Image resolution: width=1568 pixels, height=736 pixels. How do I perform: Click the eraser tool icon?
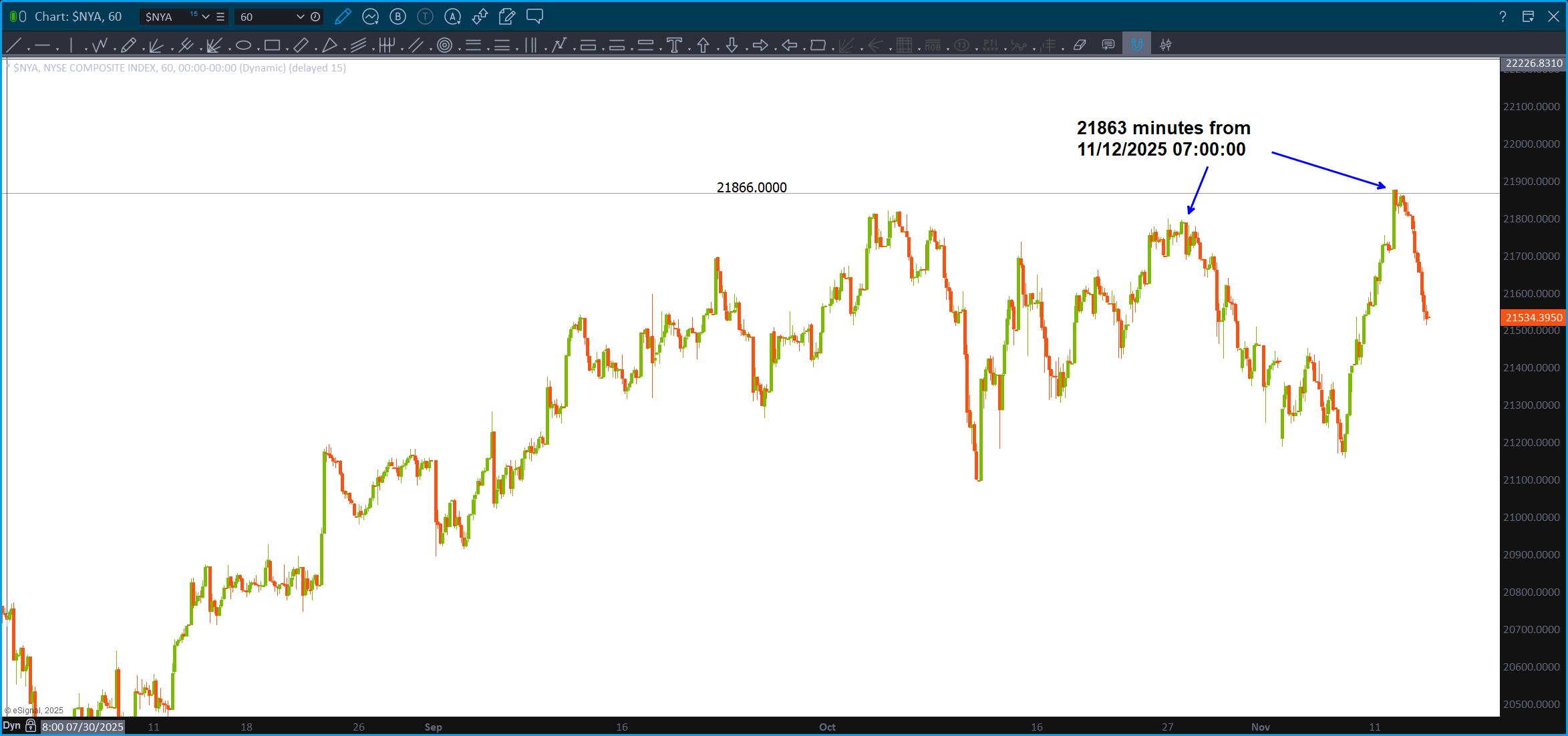1080,45
